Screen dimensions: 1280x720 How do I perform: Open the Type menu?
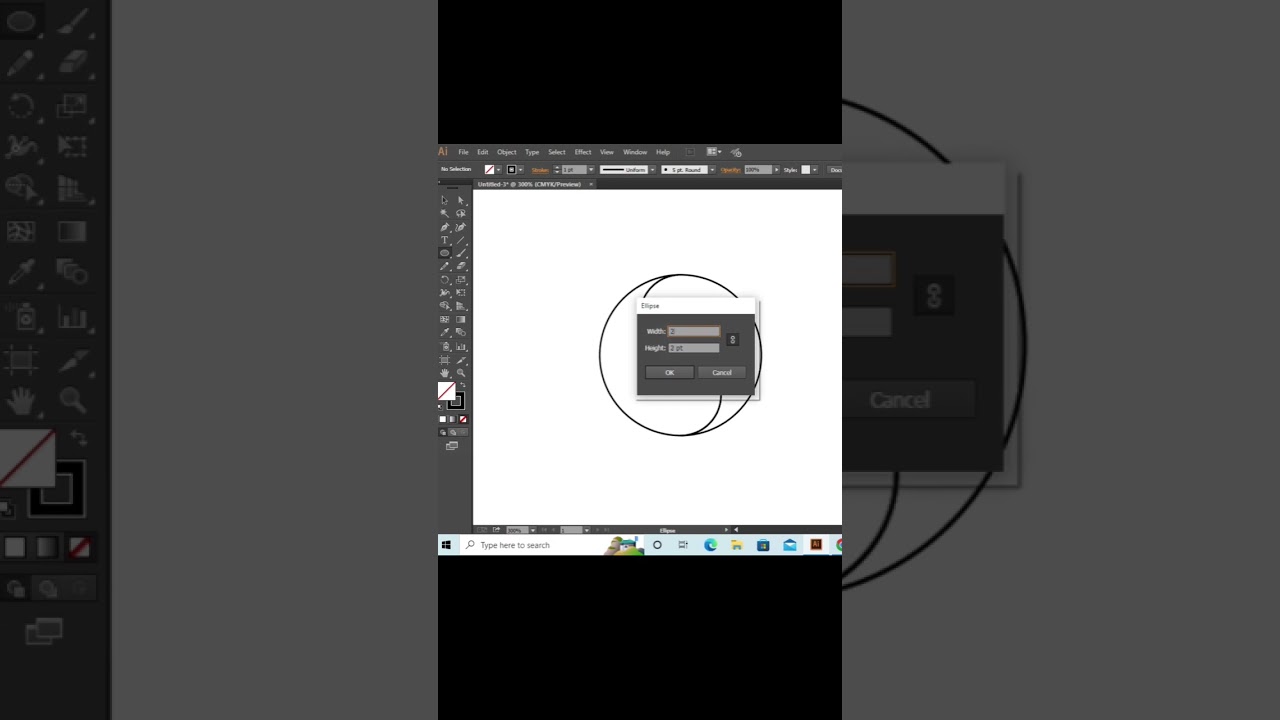point(532,152)
